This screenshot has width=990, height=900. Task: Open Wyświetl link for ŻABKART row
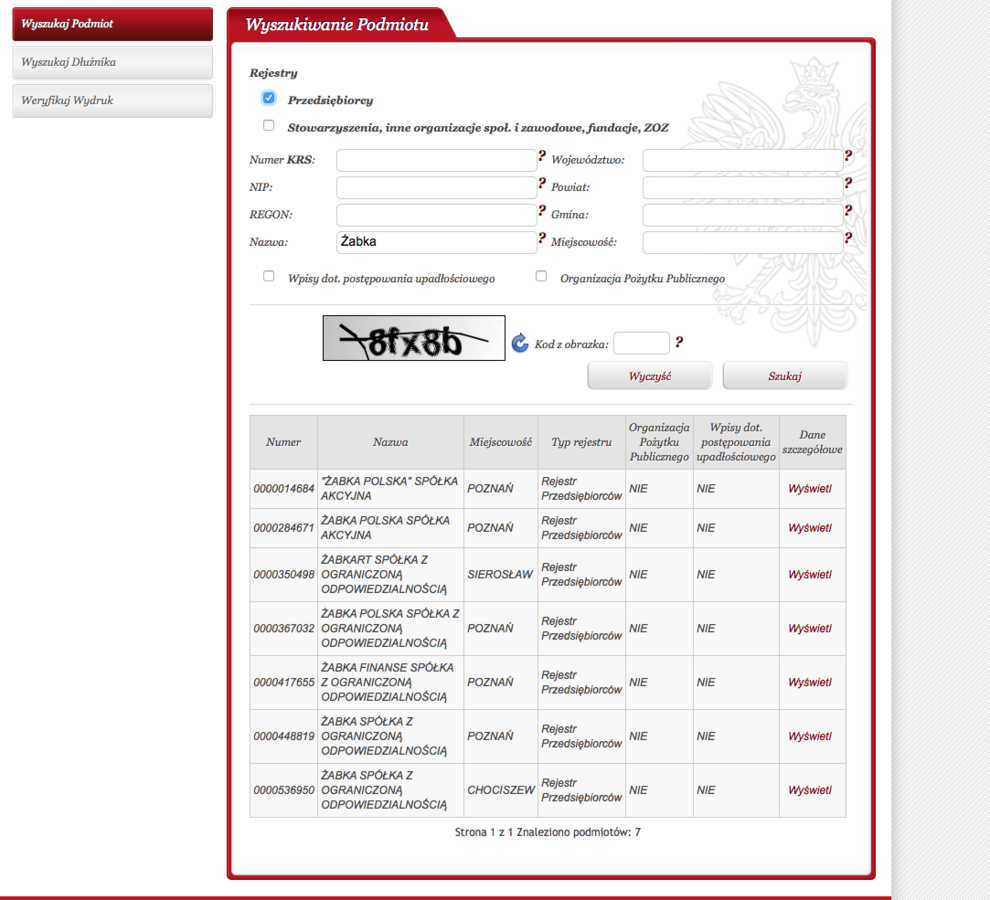[810, 575]
